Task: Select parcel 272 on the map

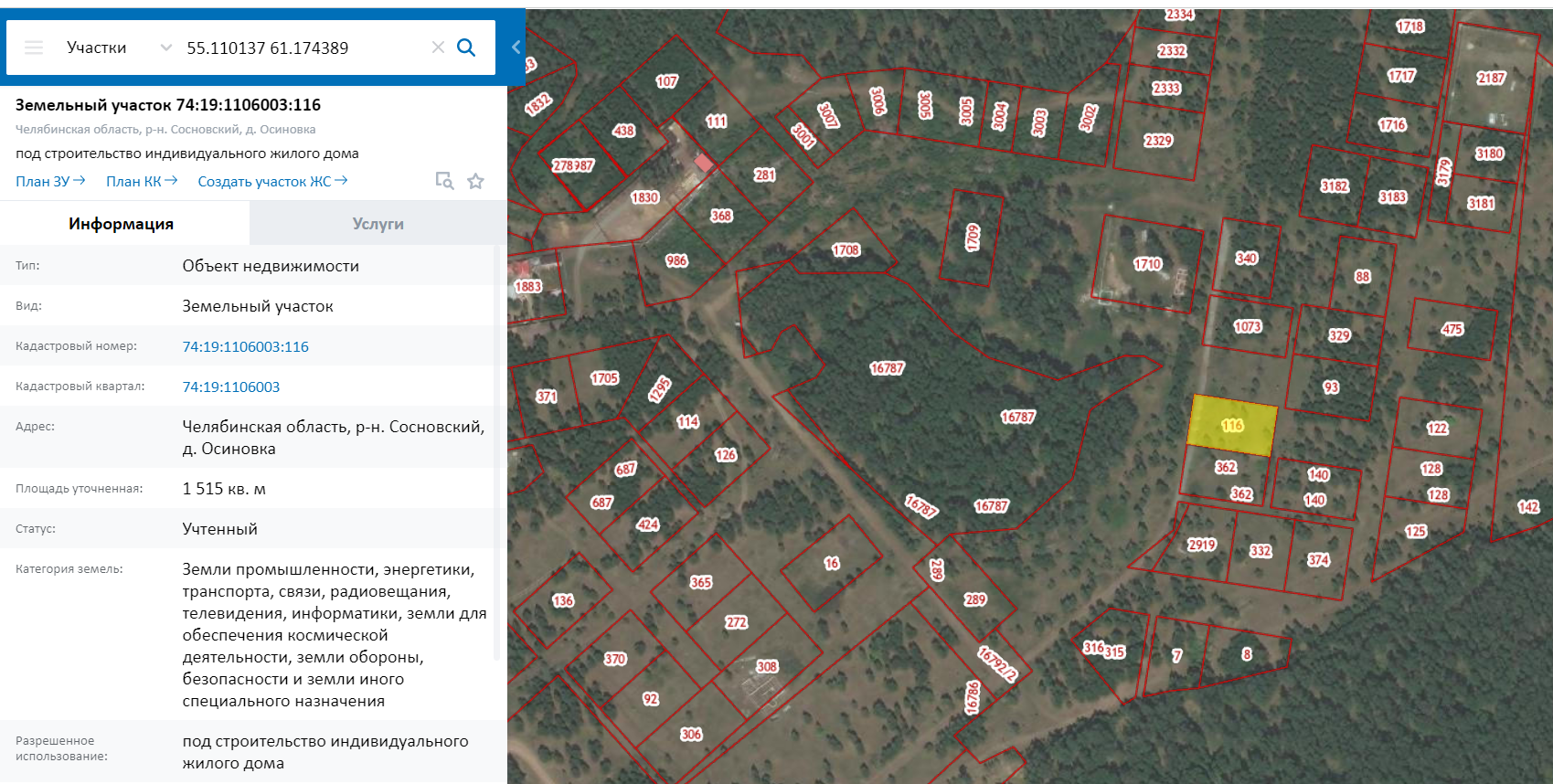Action: point(737,622)
